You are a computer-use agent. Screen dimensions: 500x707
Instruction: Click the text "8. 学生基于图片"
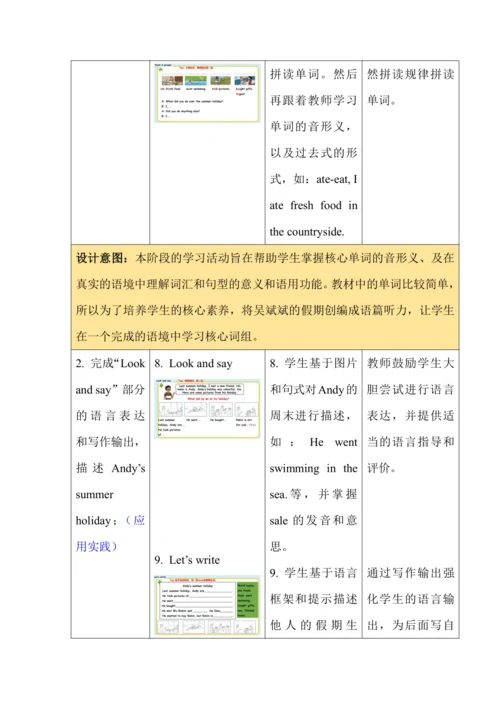(313, 363)
